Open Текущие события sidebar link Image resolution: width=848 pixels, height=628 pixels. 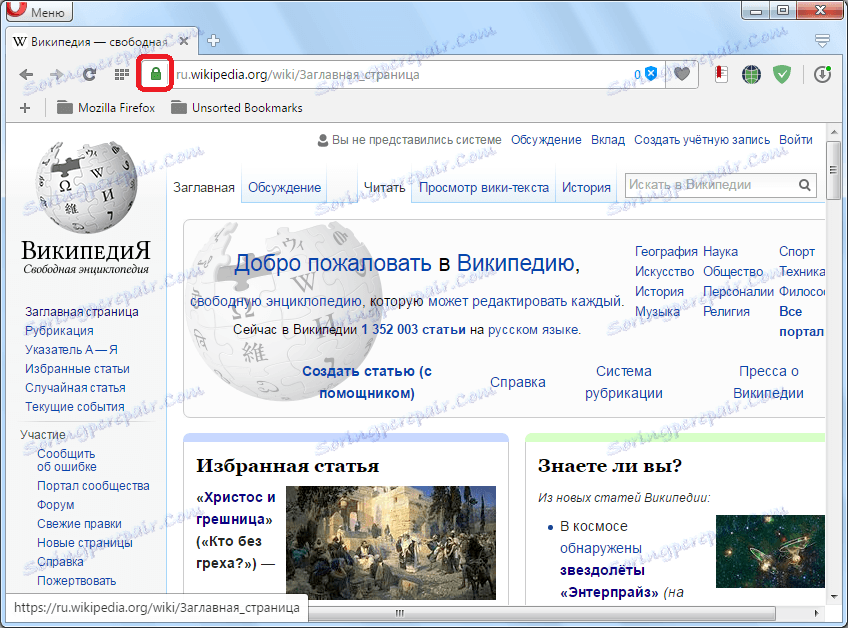pos(75,406)
